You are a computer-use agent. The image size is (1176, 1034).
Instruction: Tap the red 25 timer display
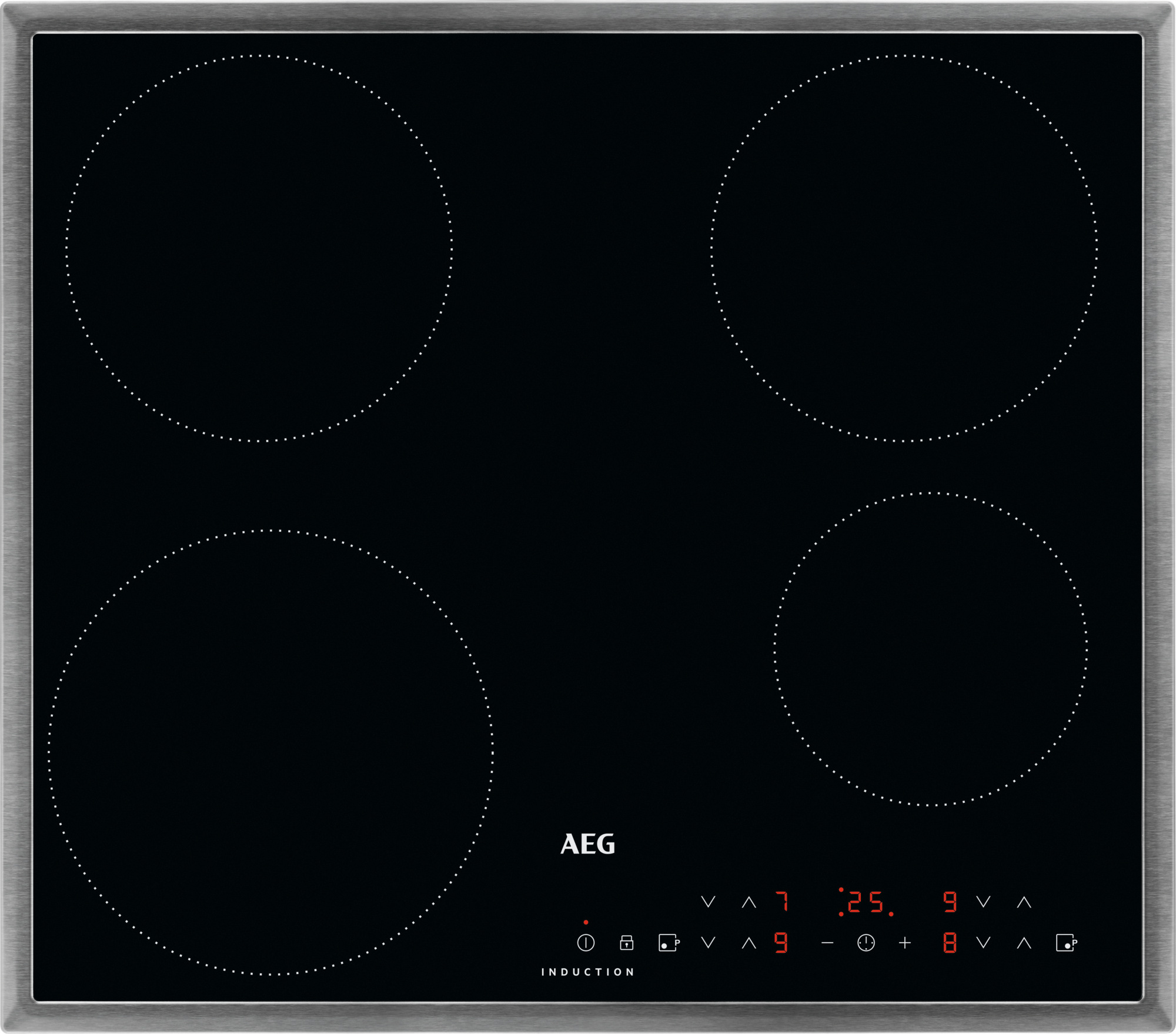[x=866, y=902]
